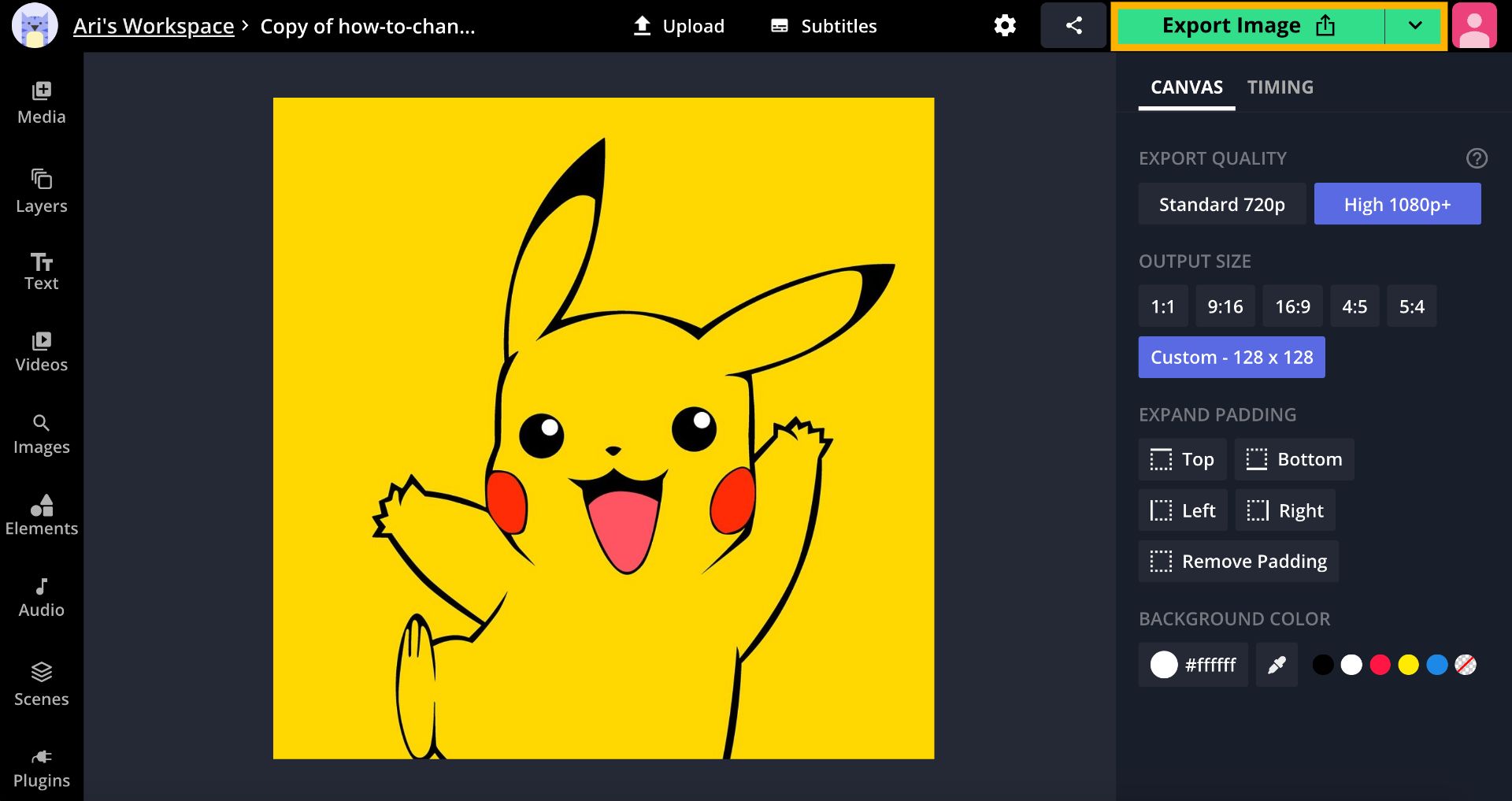This screenshot has width=1512, height=801.
Task: Open the Elements panel
Action: 41,515
